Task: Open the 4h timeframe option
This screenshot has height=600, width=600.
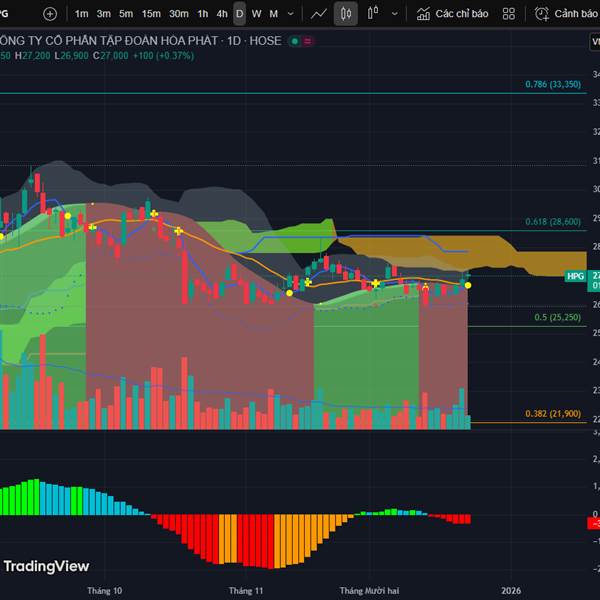Action: point(222,14)
